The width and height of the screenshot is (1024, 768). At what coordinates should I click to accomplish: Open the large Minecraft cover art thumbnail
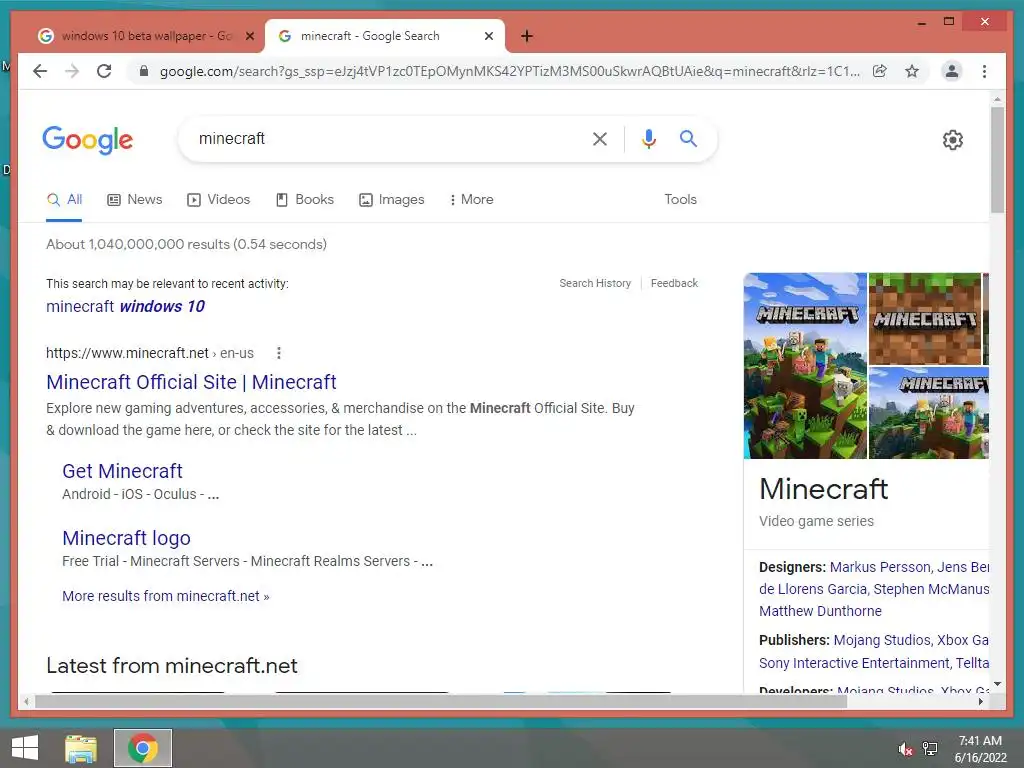pyautogui.click(x=805, y=366)
